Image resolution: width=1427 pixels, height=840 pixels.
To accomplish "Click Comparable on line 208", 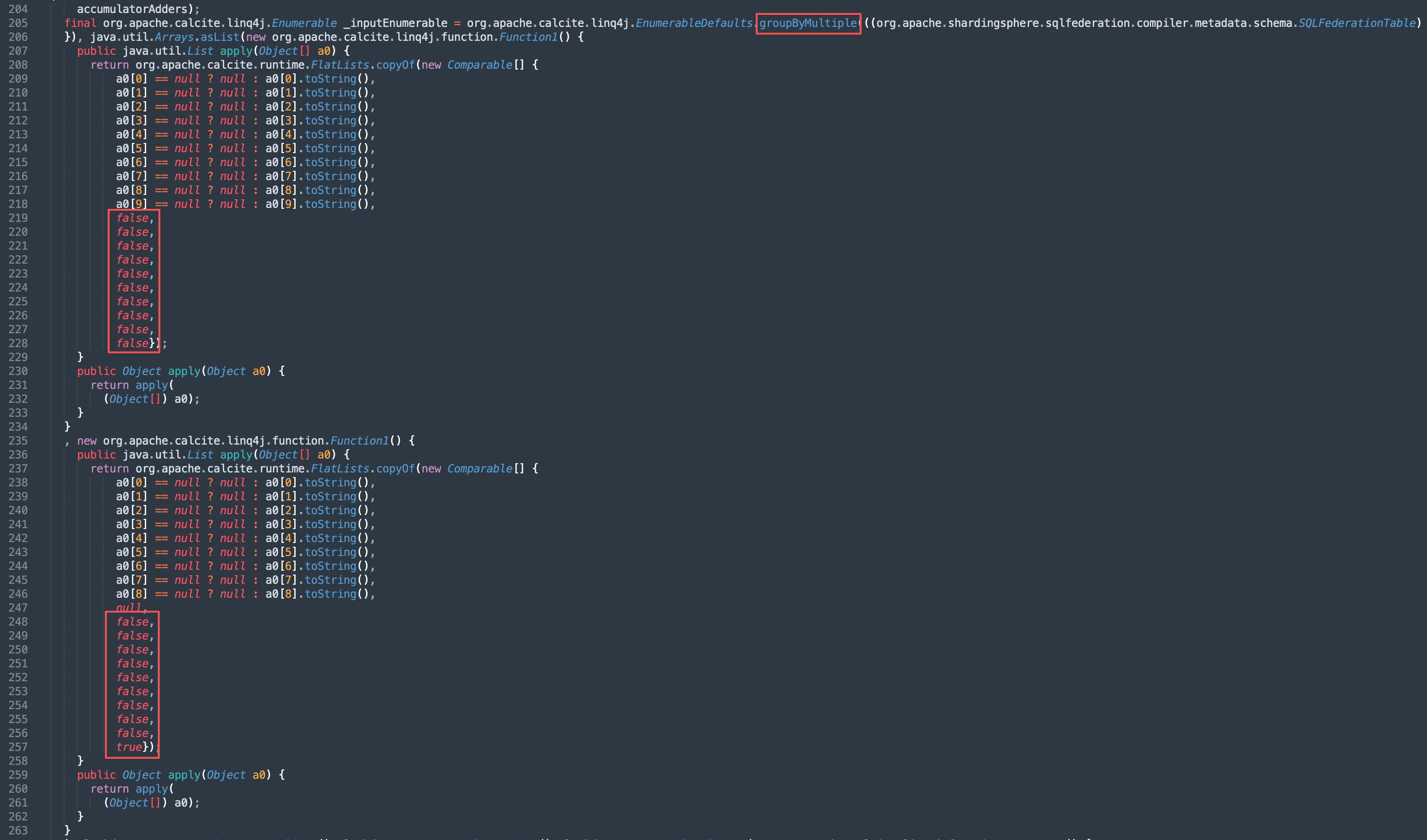I will pos(479,65).
